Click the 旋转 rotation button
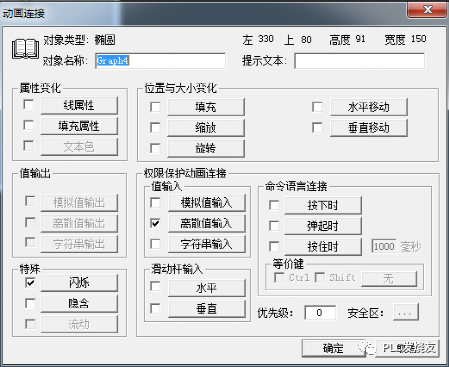This screenshot has width=449, height=367. (206, 148)
